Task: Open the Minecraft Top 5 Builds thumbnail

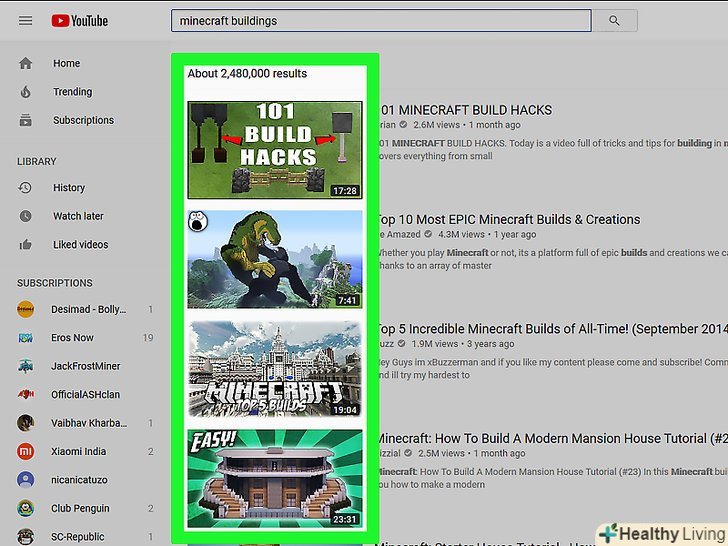Action: 275,369
